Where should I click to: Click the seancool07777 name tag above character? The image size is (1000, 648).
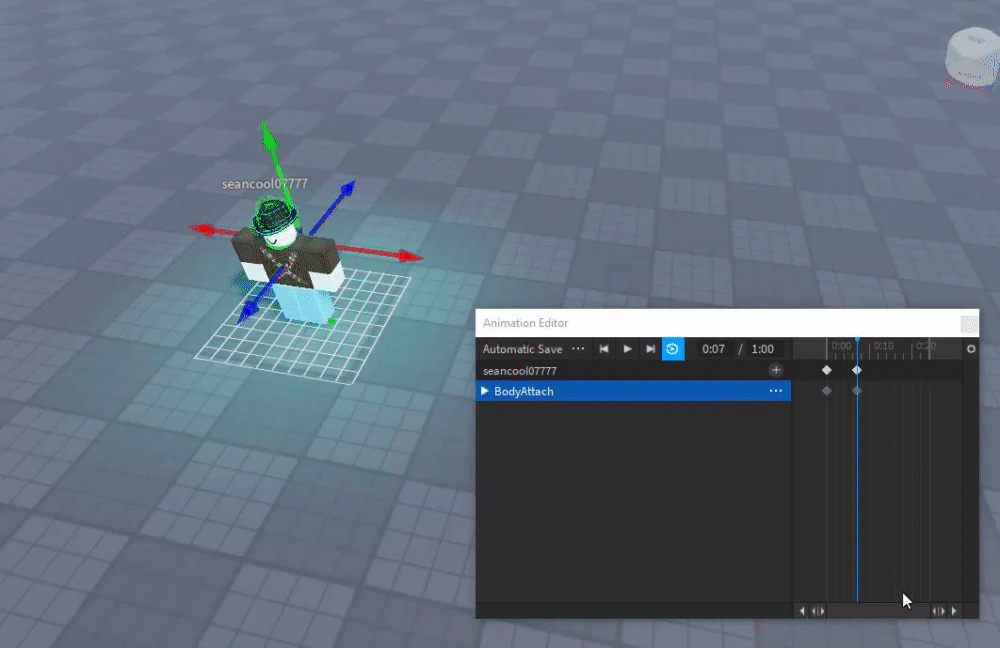coord(264,184)
